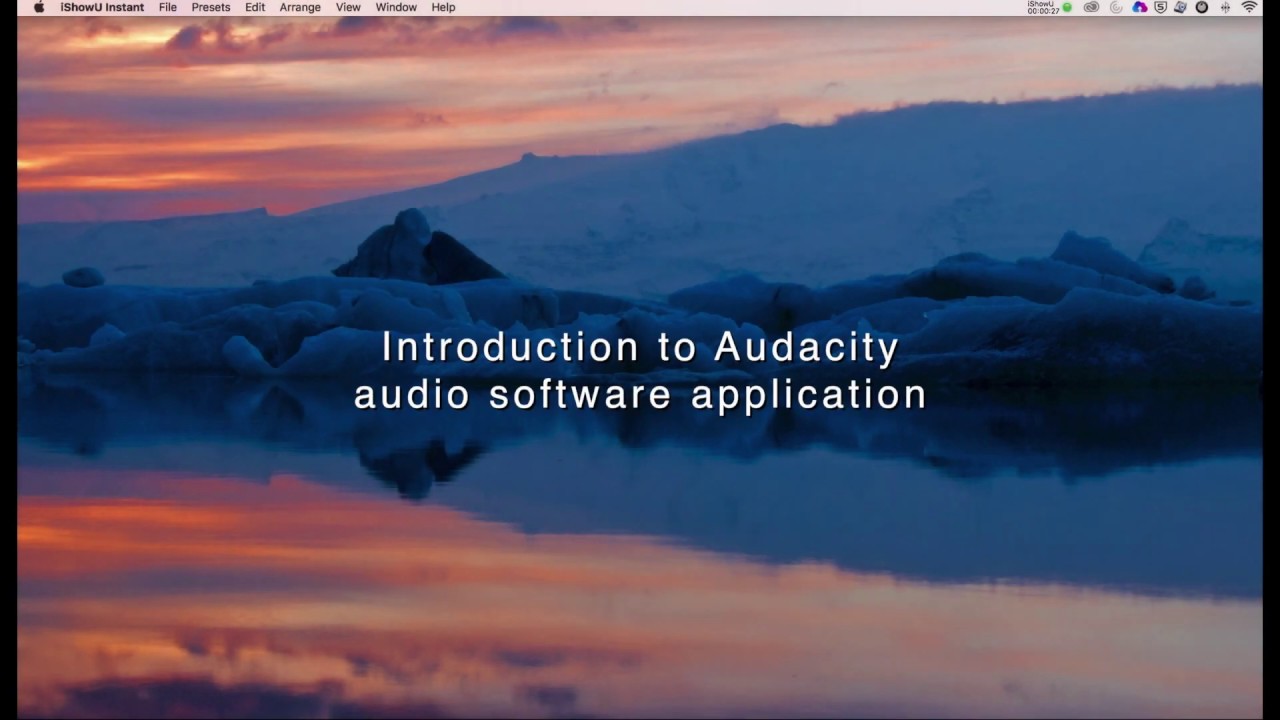Open the Bluetooth status menu

pos(1226,7)
